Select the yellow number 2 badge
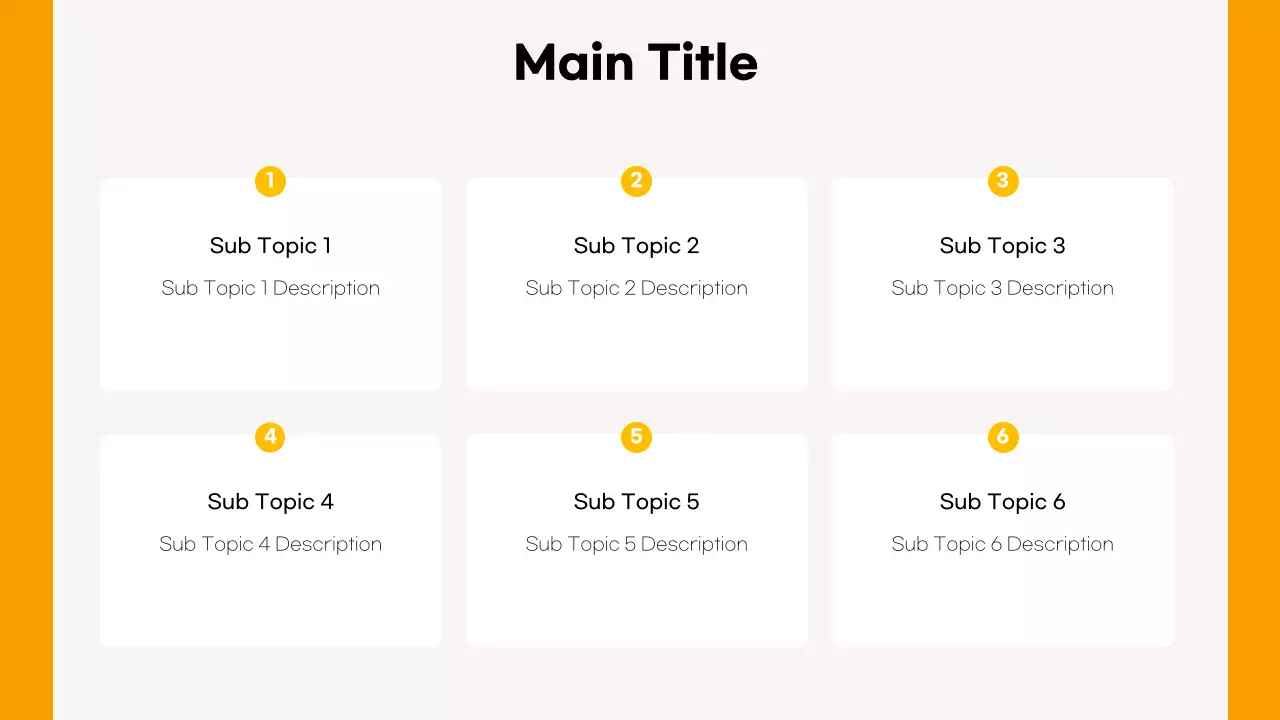1280x720 pixels. pyautogui.click(x=636, y=181)
